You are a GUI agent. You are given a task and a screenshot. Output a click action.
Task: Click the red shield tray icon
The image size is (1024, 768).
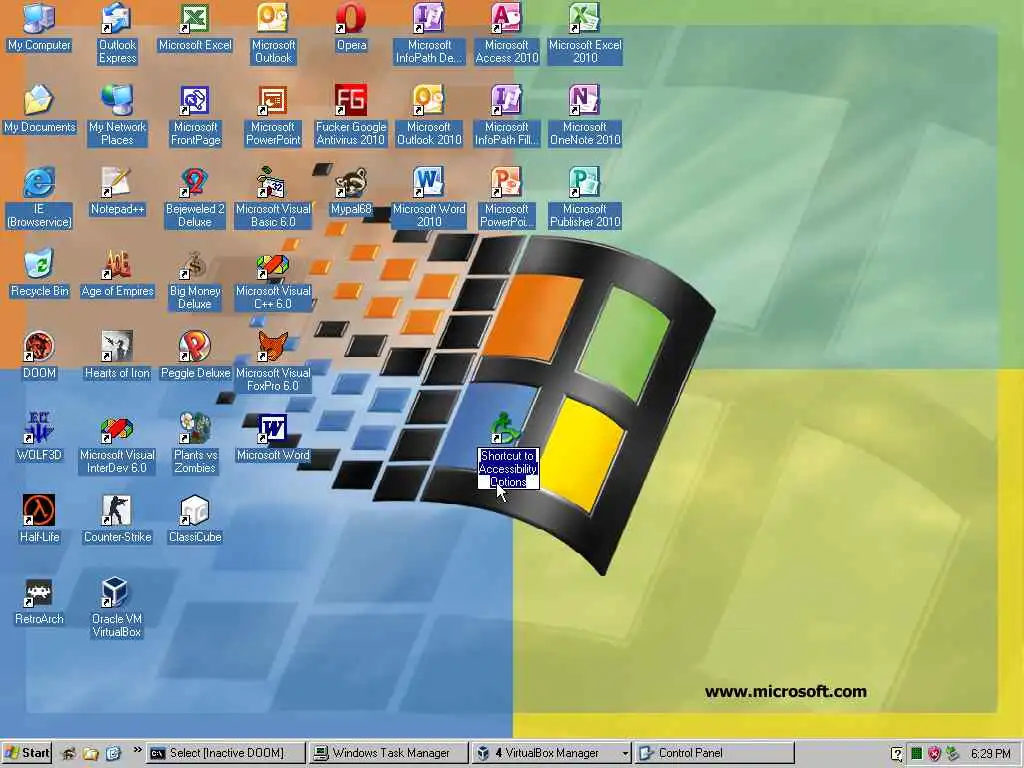coord(935,754)
